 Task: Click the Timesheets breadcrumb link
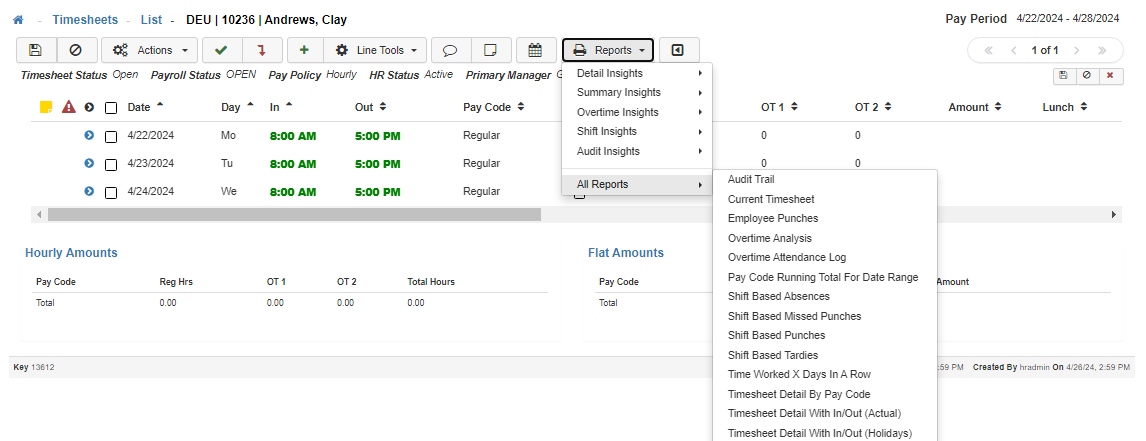coord(85,20)
